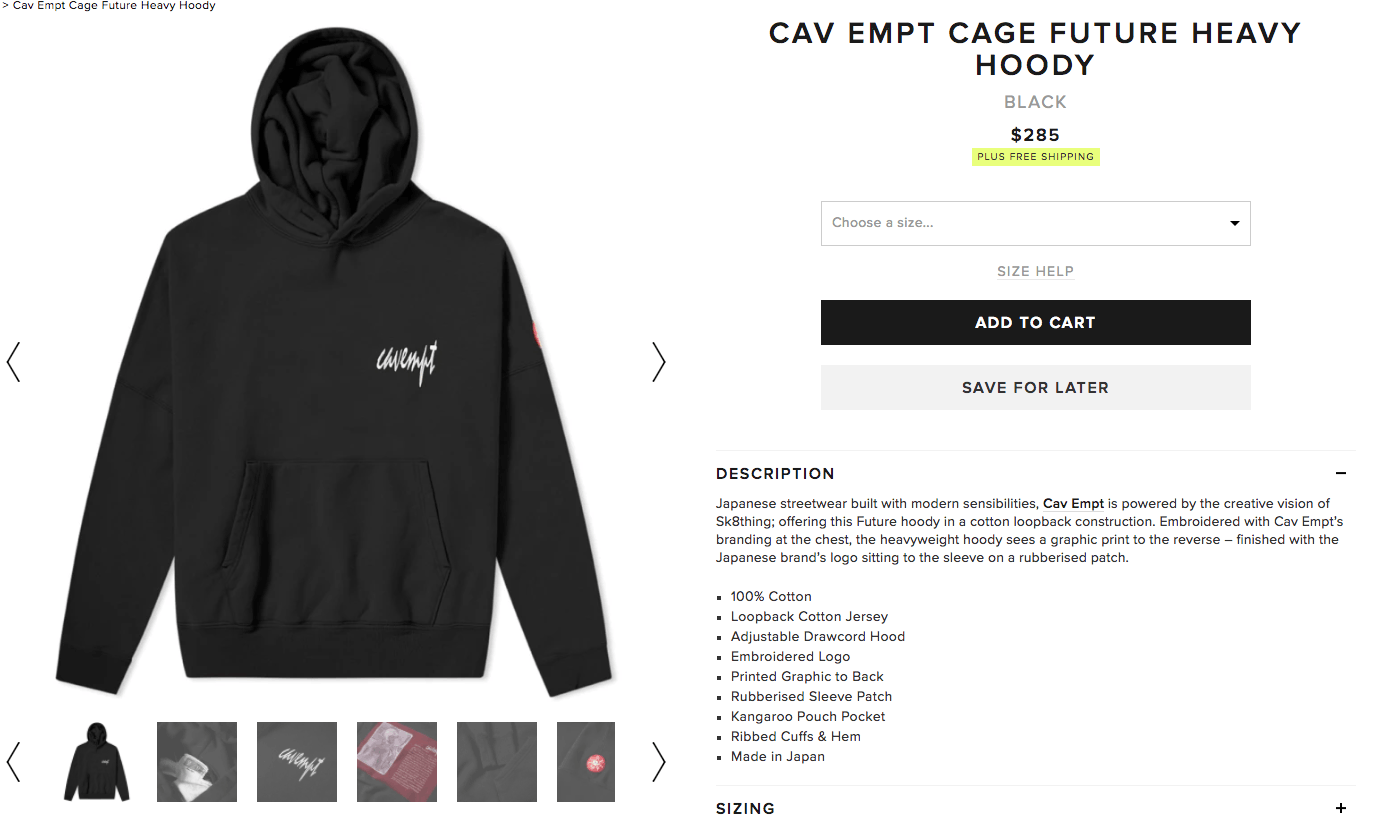Save this item for later
The width and height of the screenshot is (1373, 820).
pyautogui.click(x=1035, y=387)
